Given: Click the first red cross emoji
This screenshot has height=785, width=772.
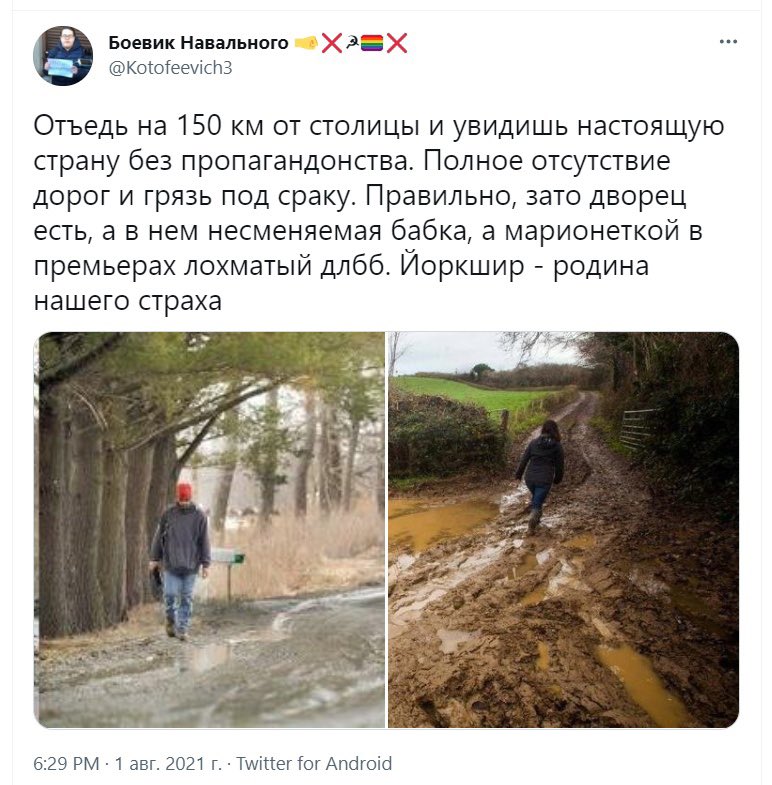Looking at the screenshot, I should tap(331, 43).
